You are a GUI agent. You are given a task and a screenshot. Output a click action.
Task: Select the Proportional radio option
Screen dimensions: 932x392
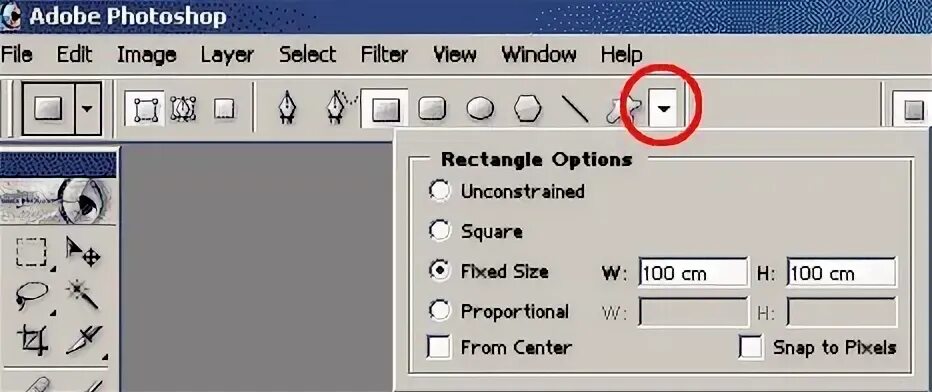point(439,311)
